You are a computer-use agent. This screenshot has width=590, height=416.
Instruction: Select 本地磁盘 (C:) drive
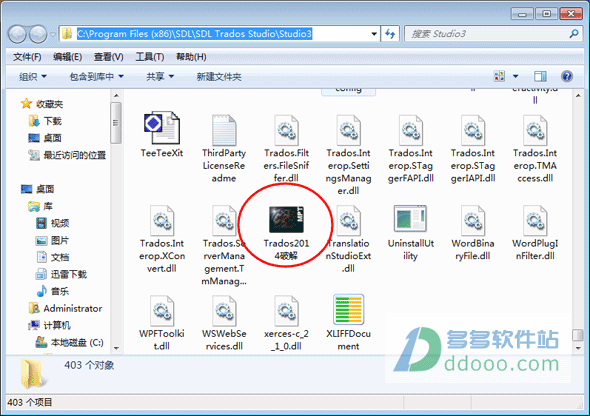pyautogui.click(x=70, y=342)
